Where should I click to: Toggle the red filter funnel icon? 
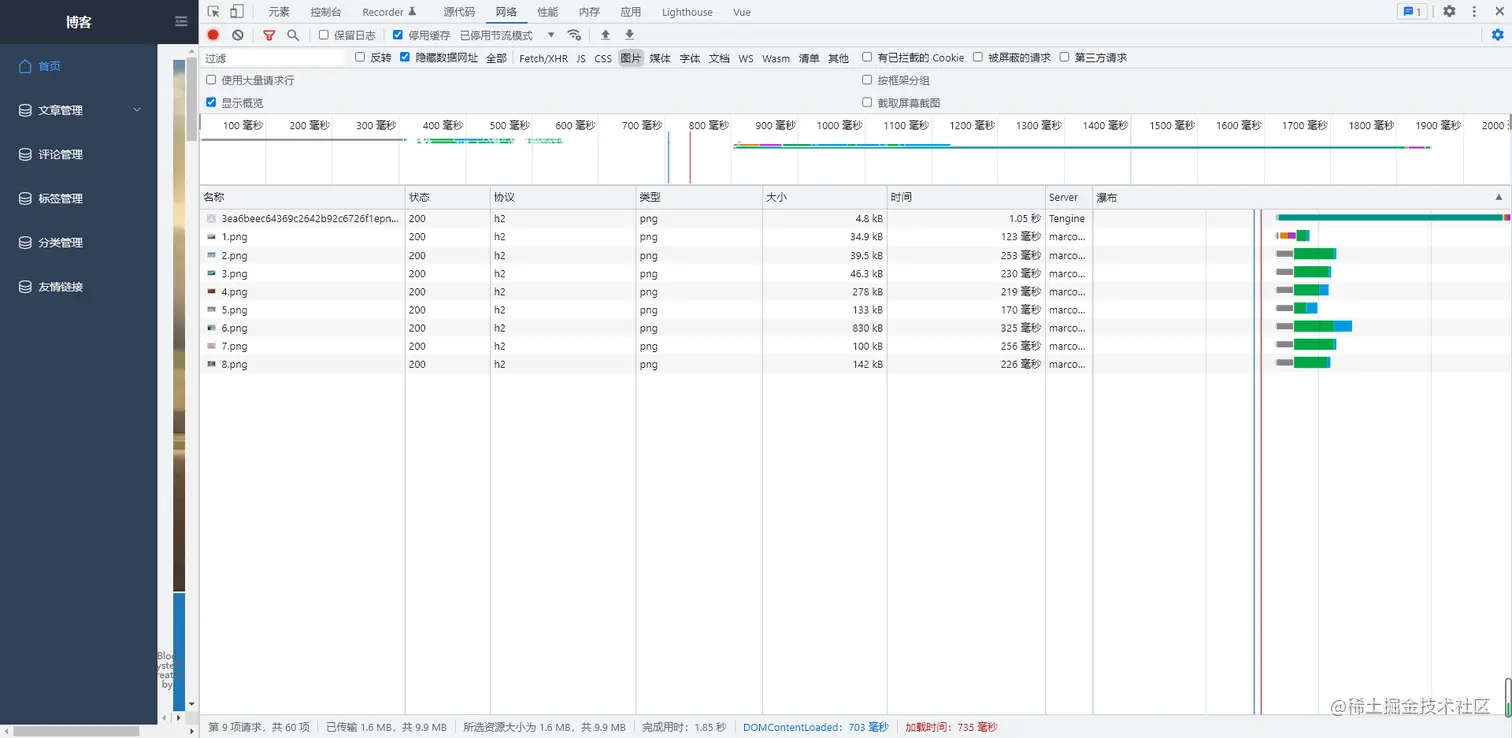pyautogui.click(x=269, y=35)
